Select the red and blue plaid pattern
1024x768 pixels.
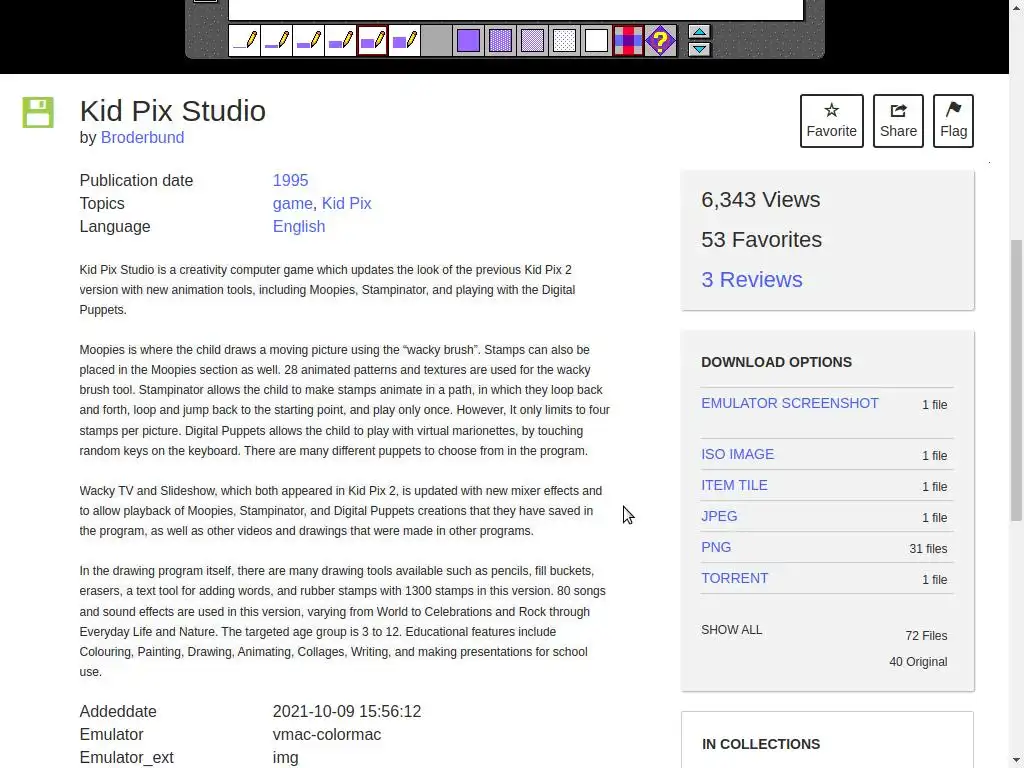click(x=628, y=40)
